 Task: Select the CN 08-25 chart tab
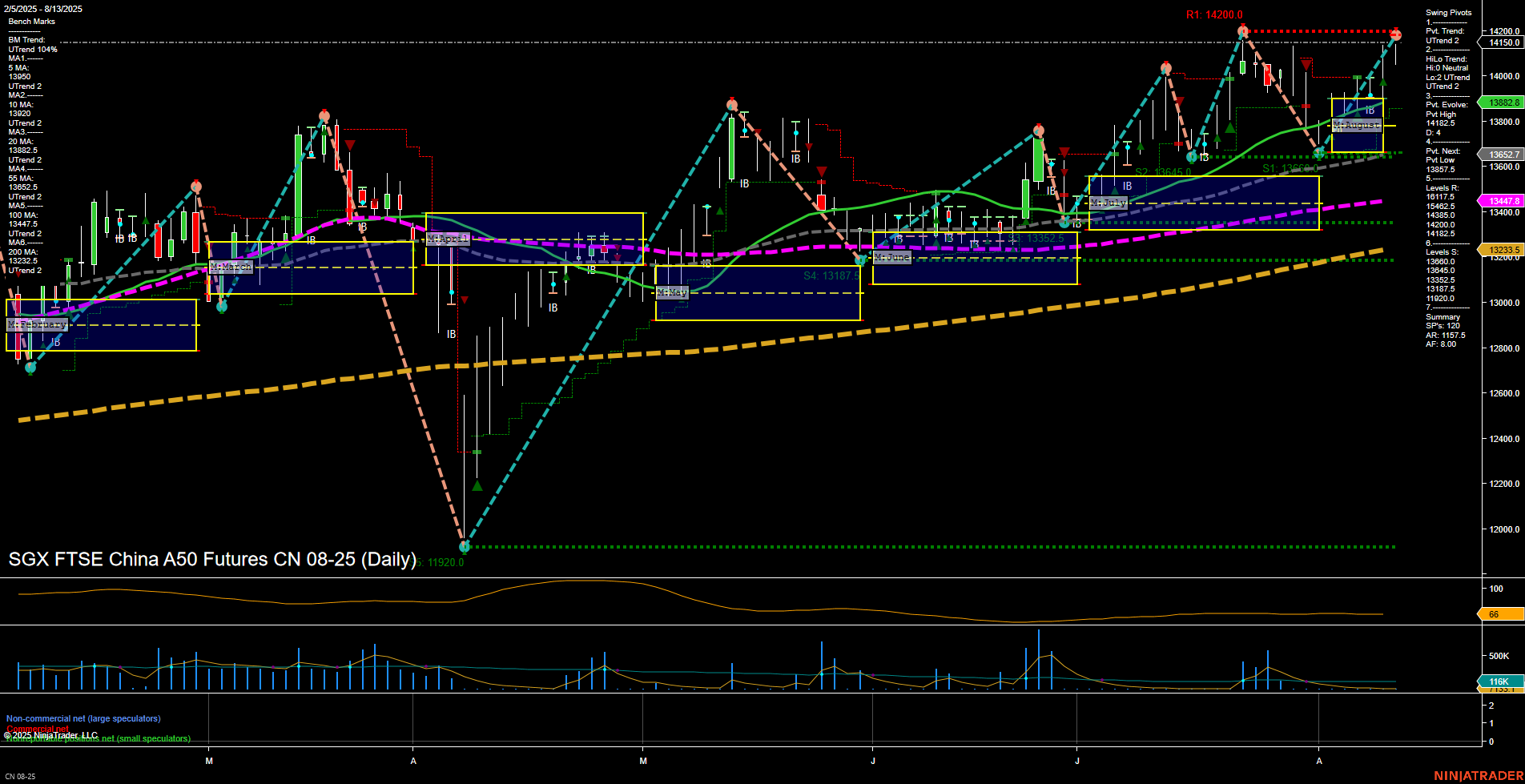[20, 776]
